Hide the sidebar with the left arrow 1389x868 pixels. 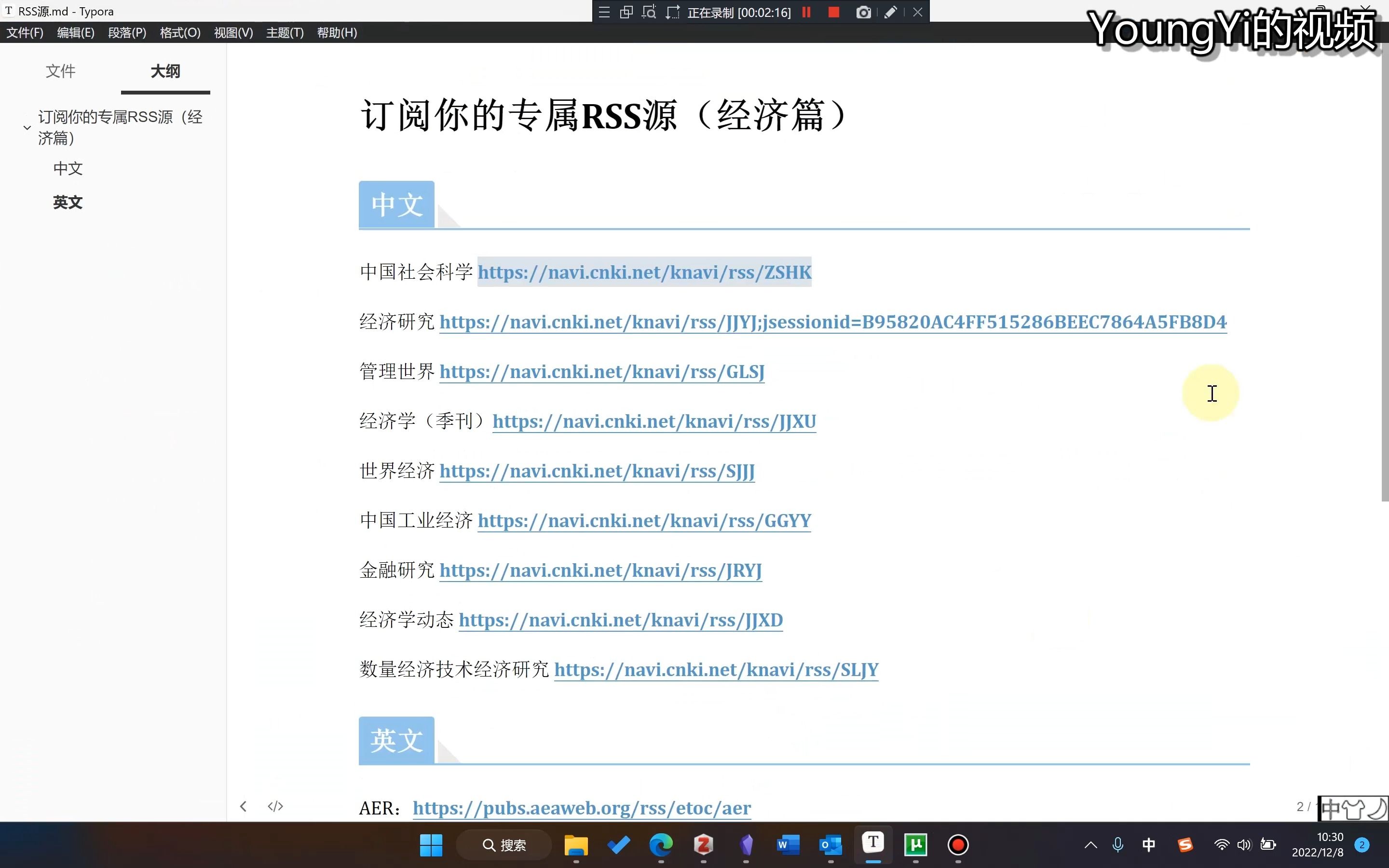[x=244, y=807]
